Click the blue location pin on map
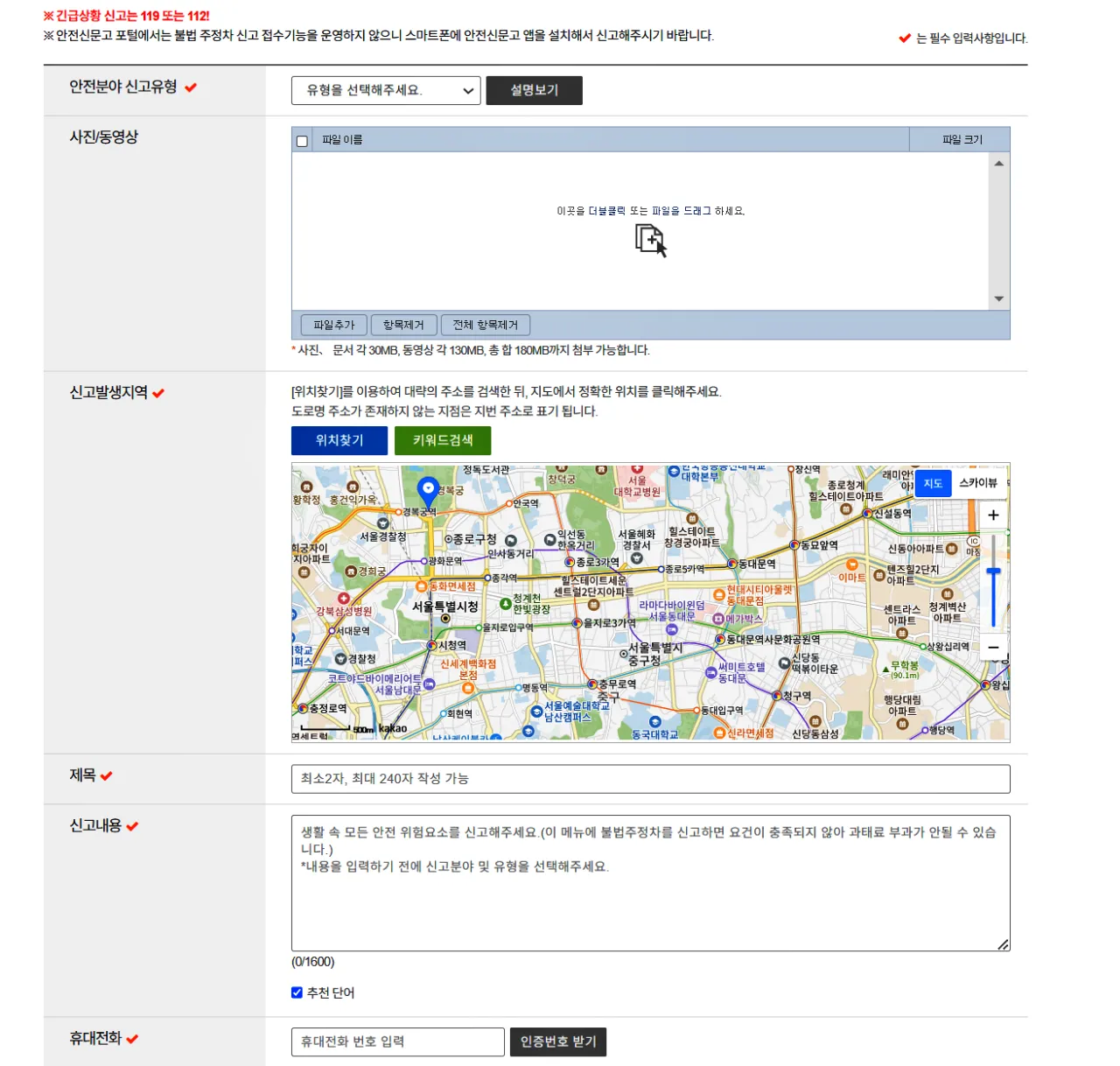This screenshot has width=1120, height=1066. (428, 492)
